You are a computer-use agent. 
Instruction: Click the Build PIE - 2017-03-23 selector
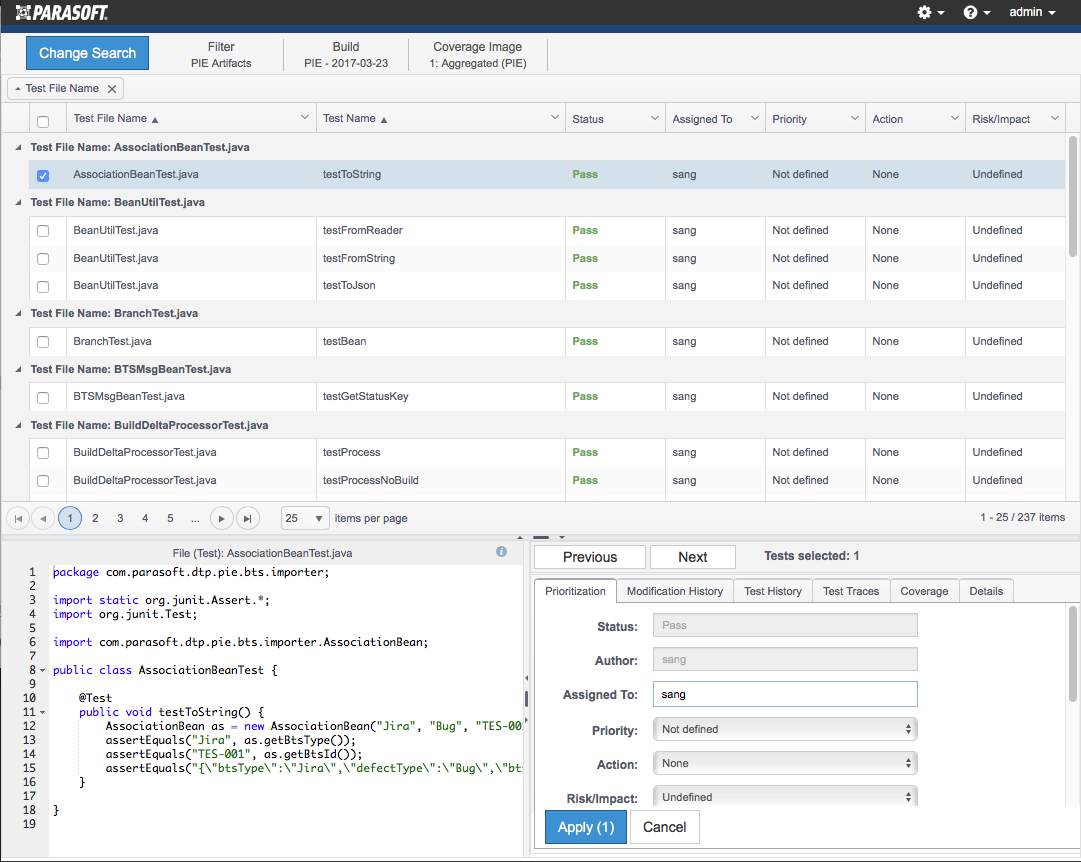pyautogui.click(x=346, y=54)
